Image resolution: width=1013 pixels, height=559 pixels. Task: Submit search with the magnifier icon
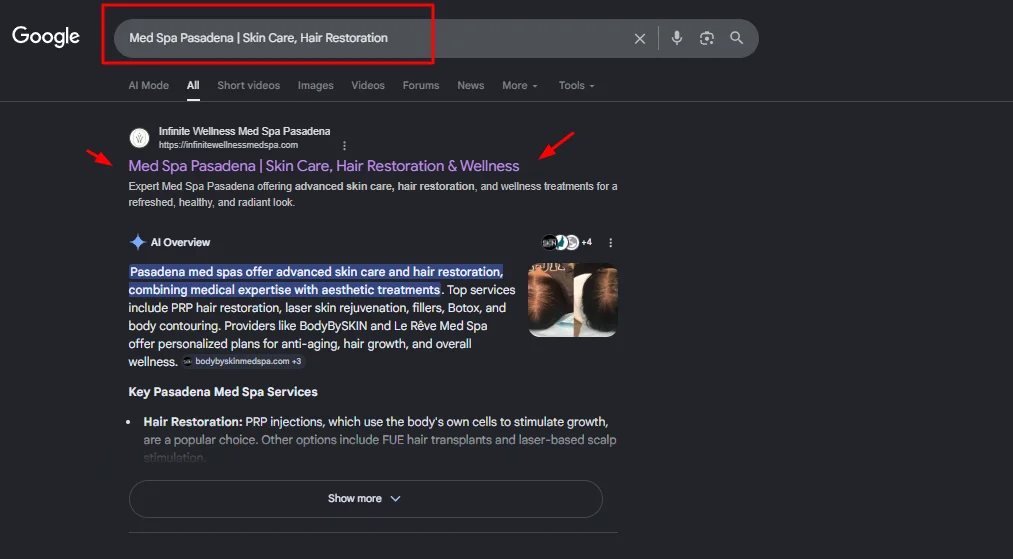click(x=736, y=37)
